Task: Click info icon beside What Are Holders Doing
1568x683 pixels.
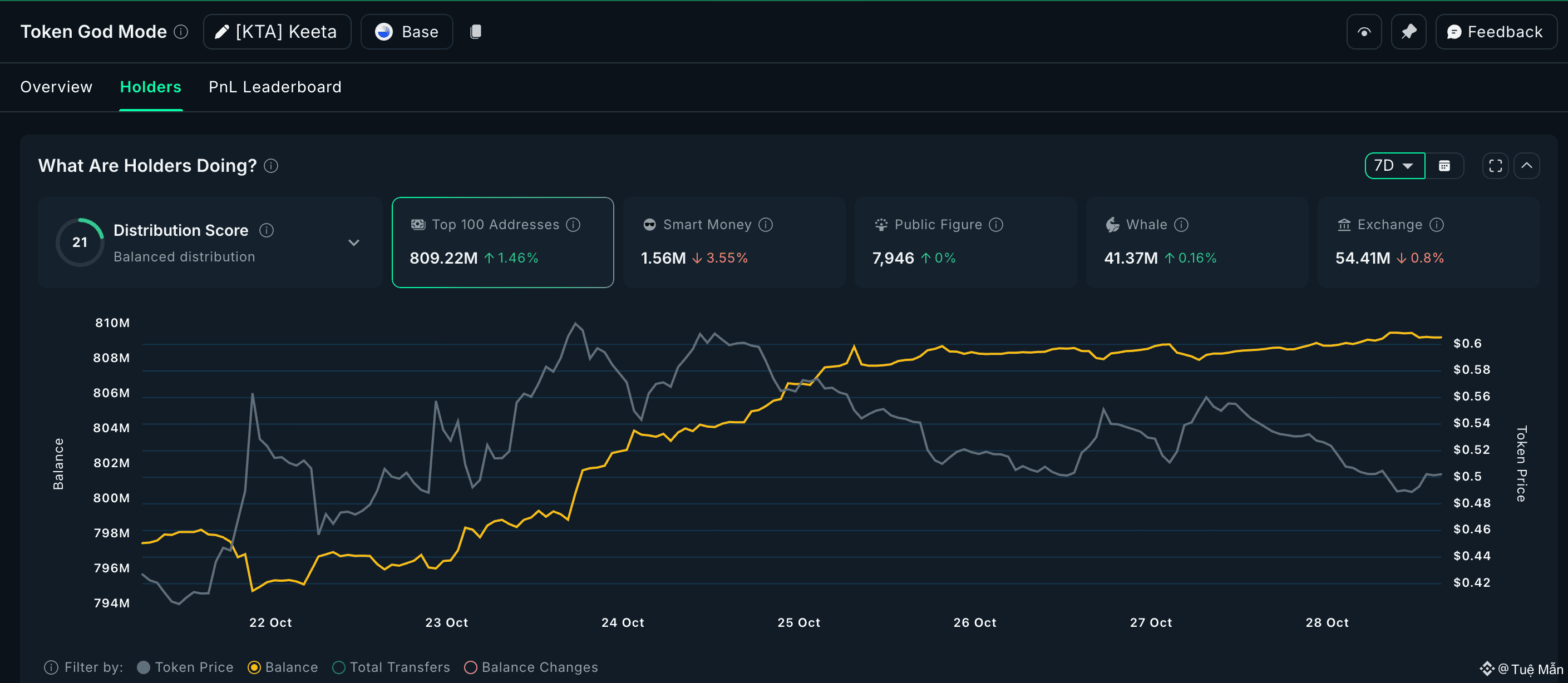Action: point(271,165)
